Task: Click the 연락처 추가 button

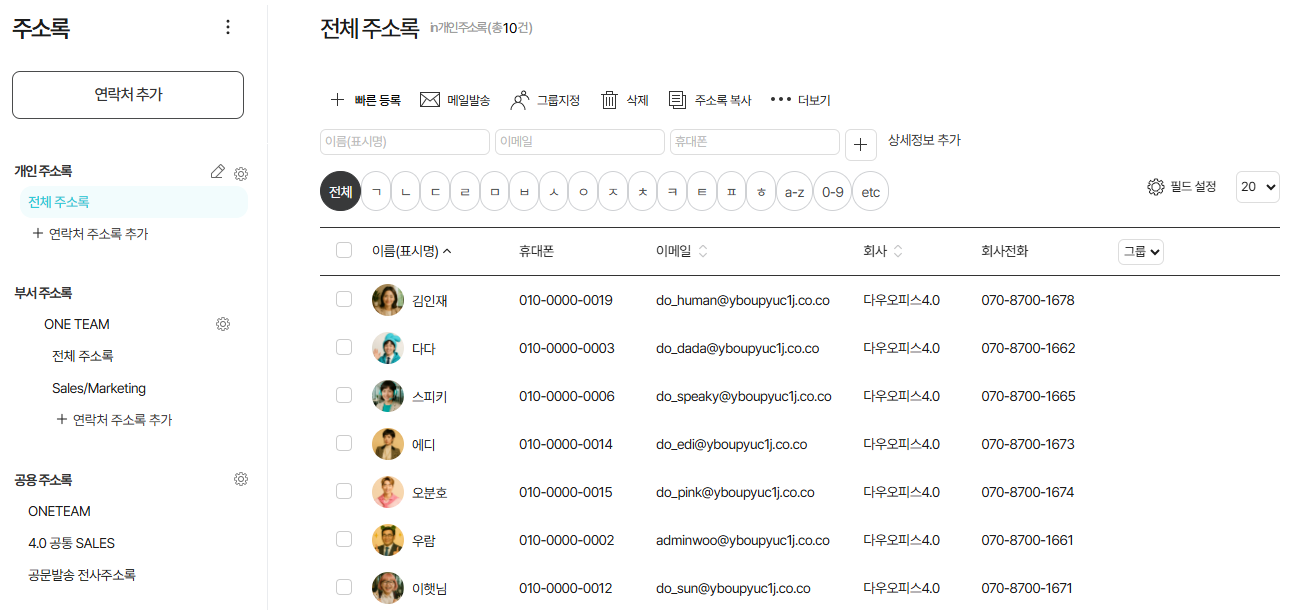Action: point(128,95)
